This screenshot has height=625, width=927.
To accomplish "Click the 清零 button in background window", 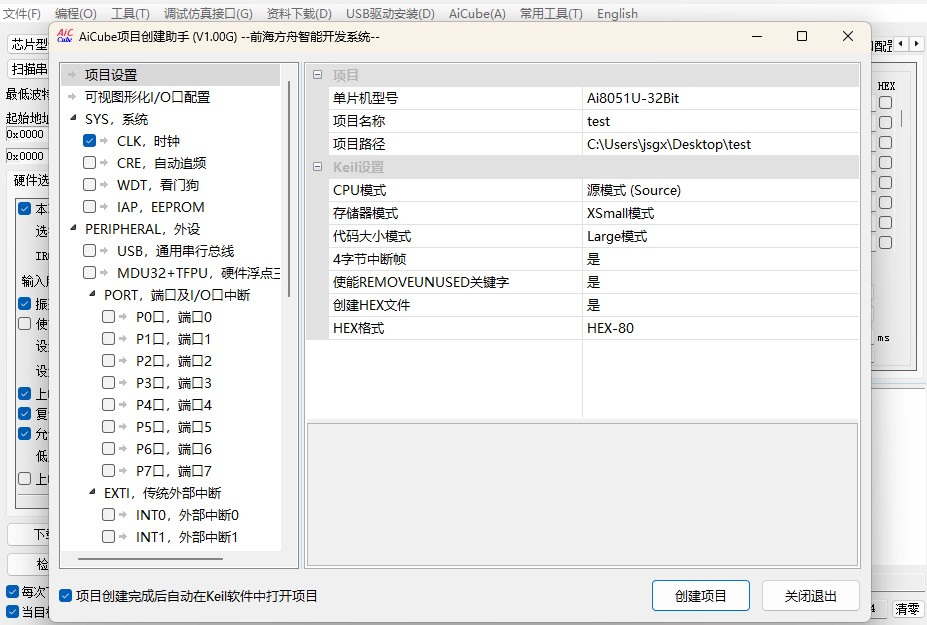I will click(x=906, y=609).
